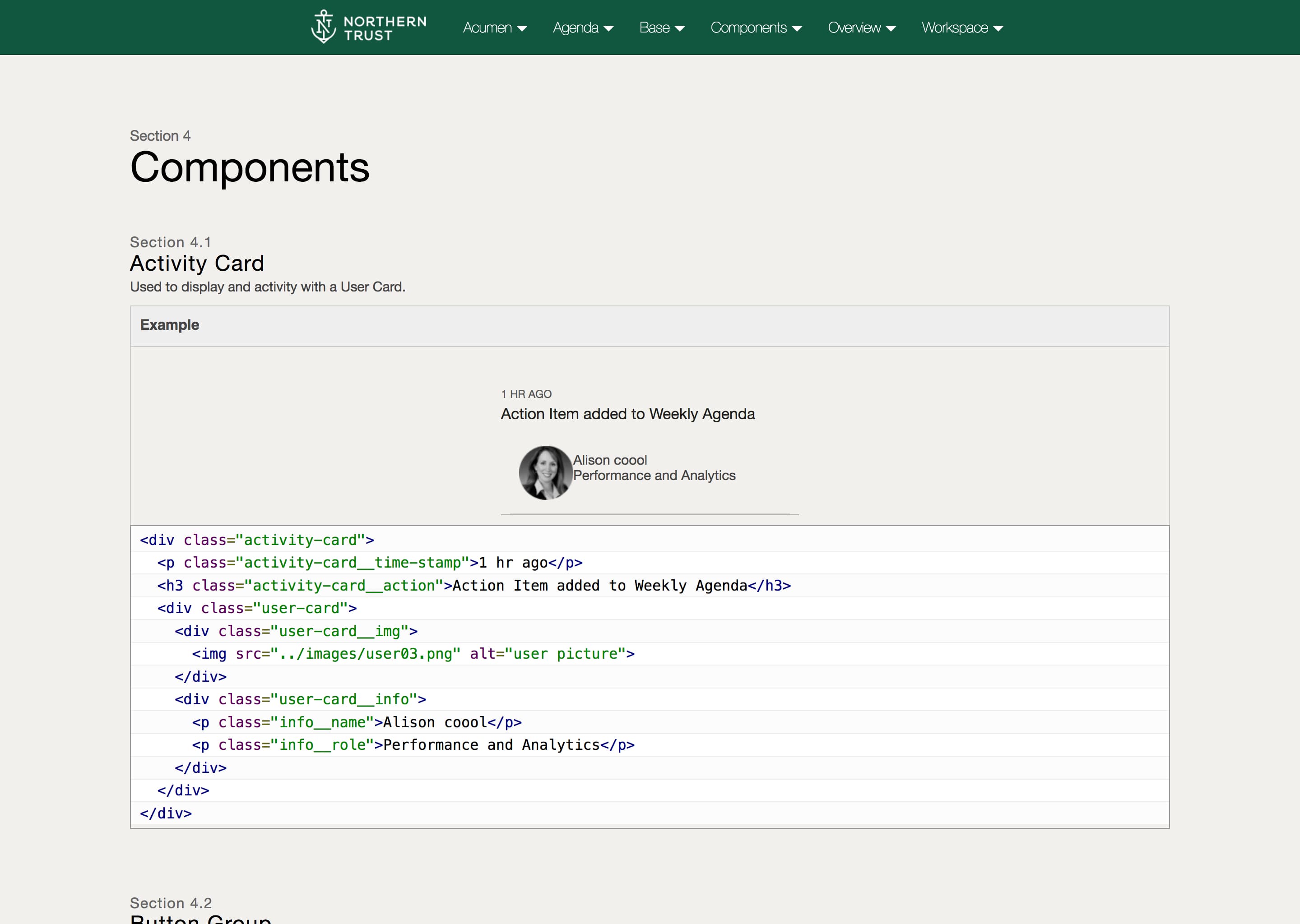
Task: Open the Workspace menu
Action: (x=955, y=28)
